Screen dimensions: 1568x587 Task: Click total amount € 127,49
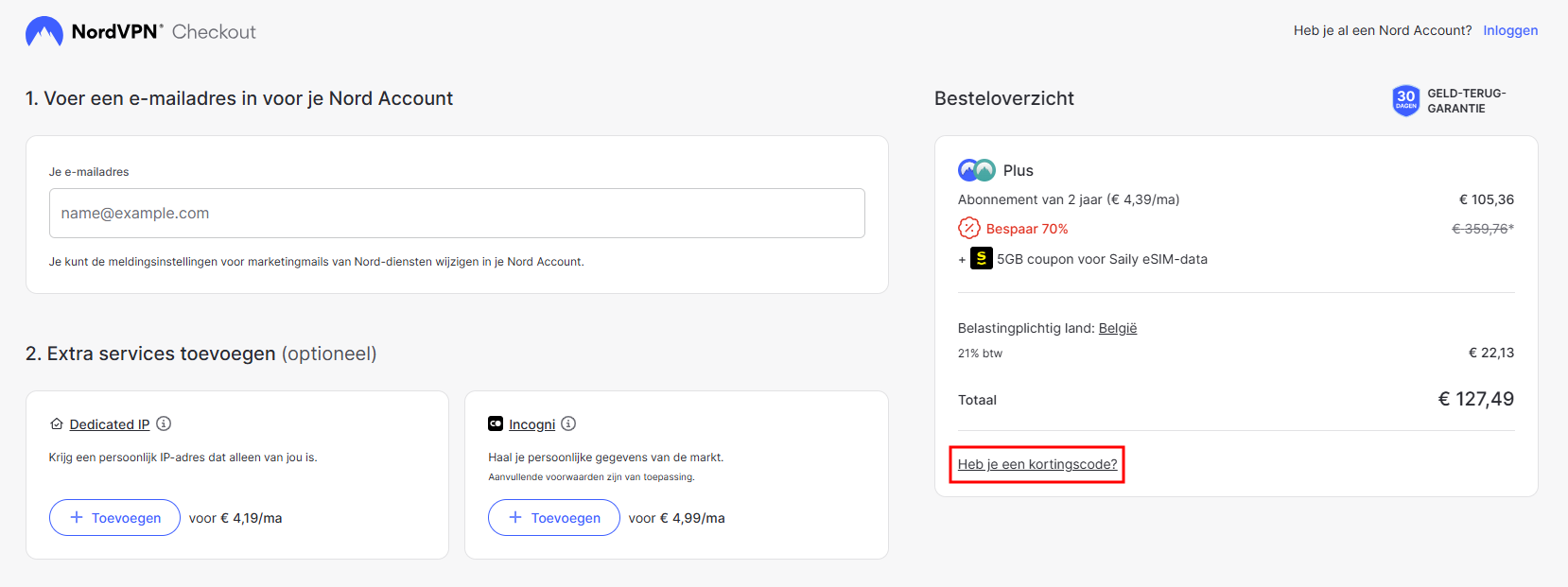(x=1476, y=399)
